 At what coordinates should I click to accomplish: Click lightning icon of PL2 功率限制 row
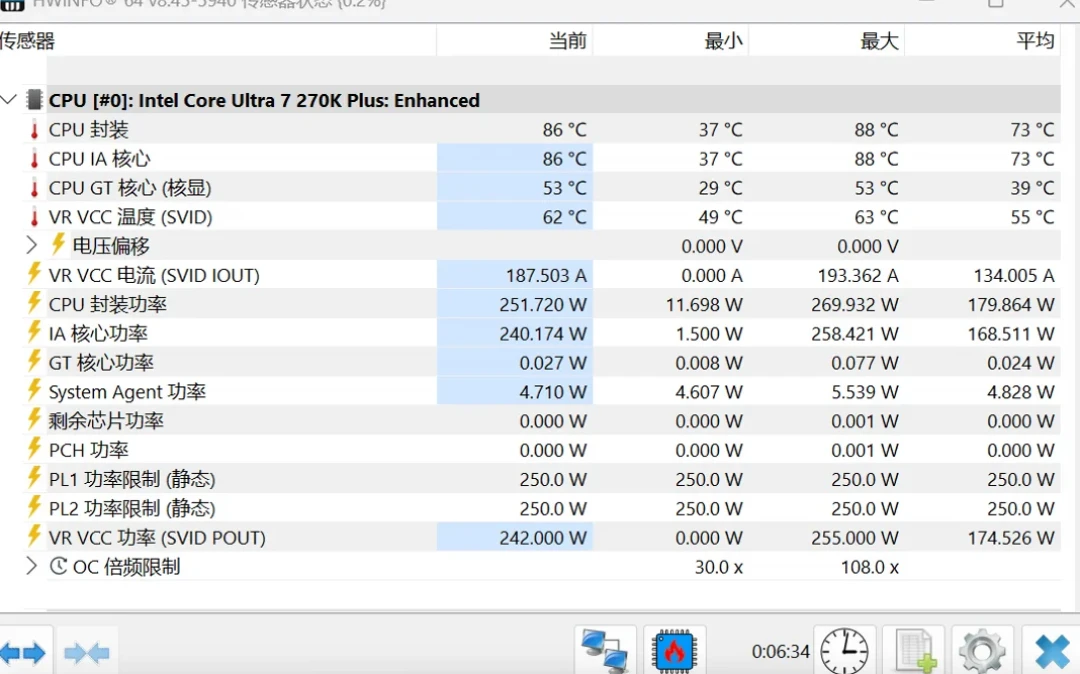[34, 507]
